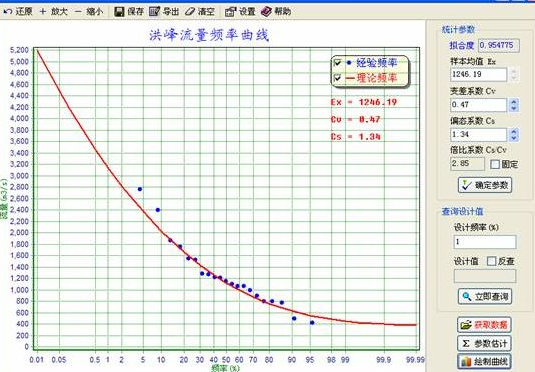
Task: Toggle the 理论频率 legend checkbox
Action: point(337,78)
